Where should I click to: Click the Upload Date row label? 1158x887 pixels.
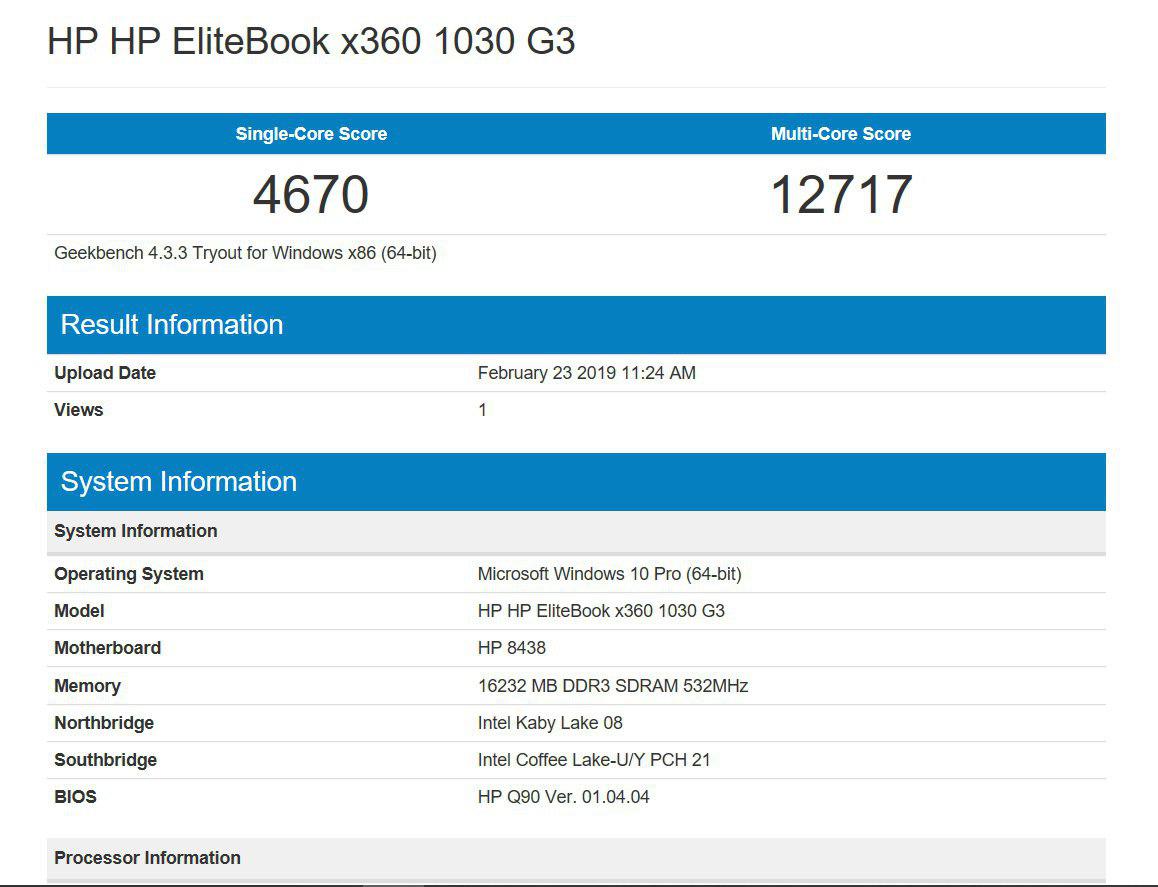coord(105,373)
